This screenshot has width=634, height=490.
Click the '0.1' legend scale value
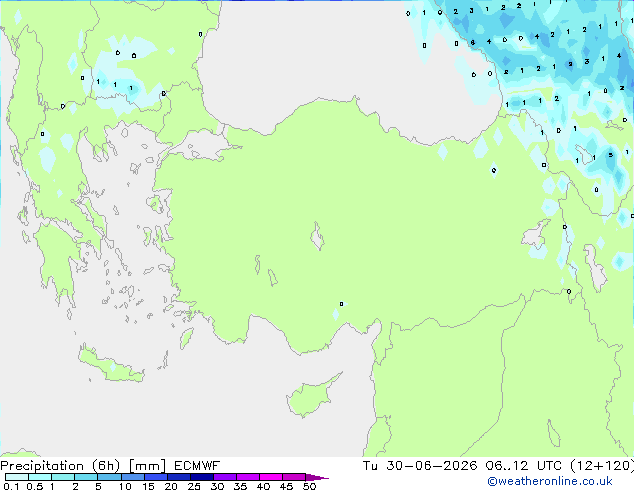[x=11, y=486]
